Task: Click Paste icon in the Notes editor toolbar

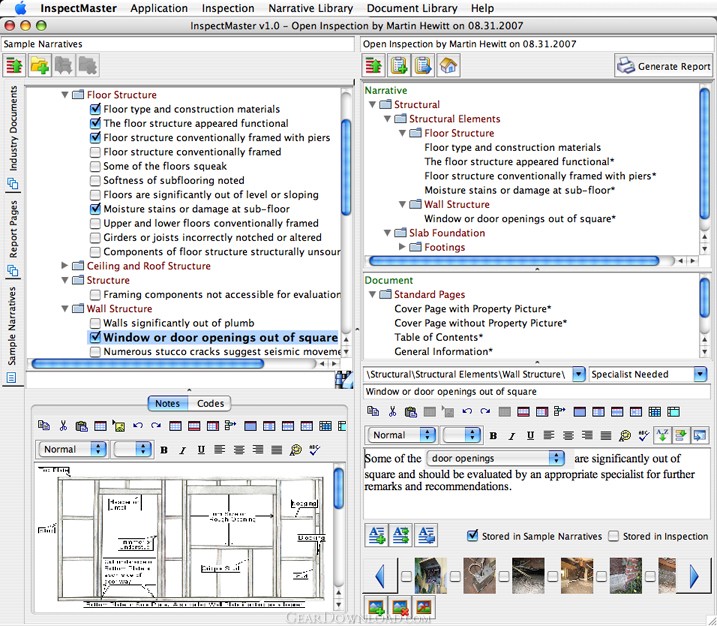Action: click(x=81, y=426)
